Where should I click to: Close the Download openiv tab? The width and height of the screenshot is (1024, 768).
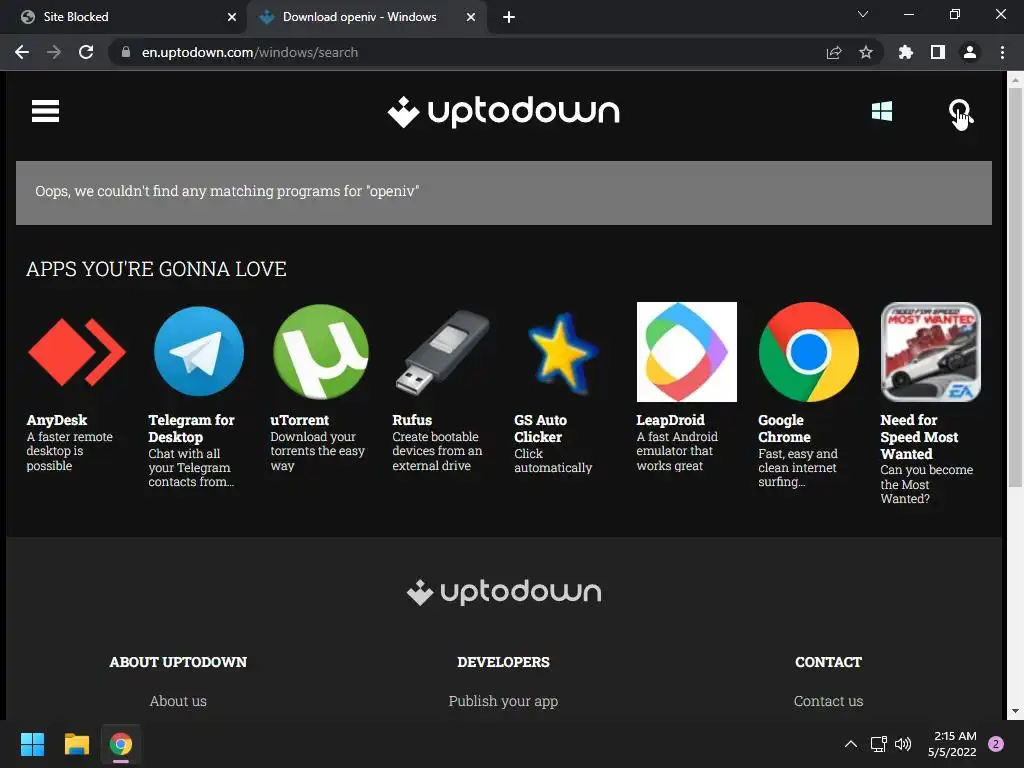(471, 17)
